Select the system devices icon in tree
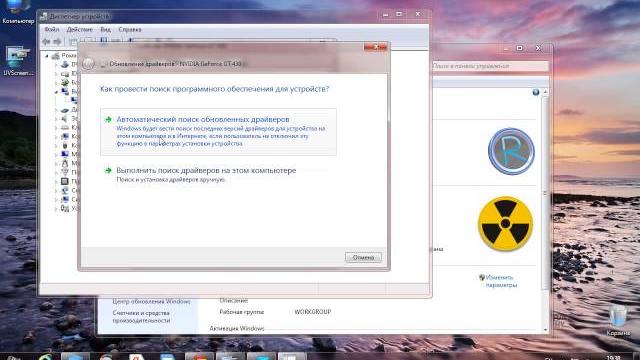 pyautogui.click(x=65, y=199)
